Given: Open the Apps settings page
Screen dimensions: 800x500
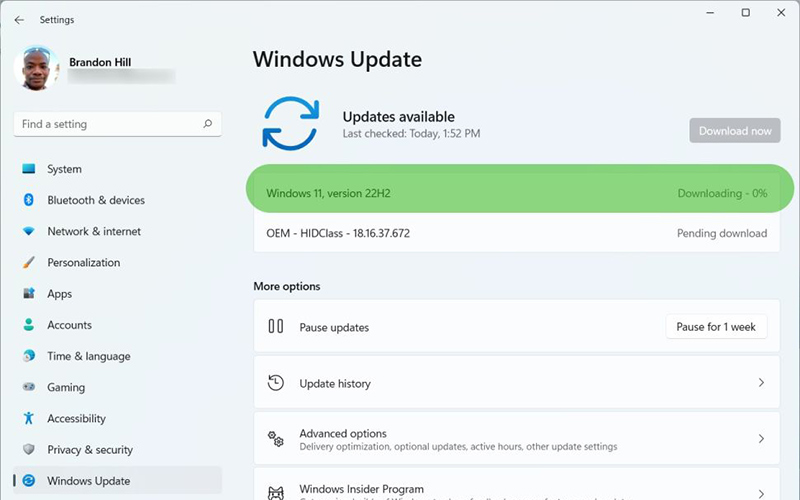Looking at the screenshot, I should click(117, 294).
